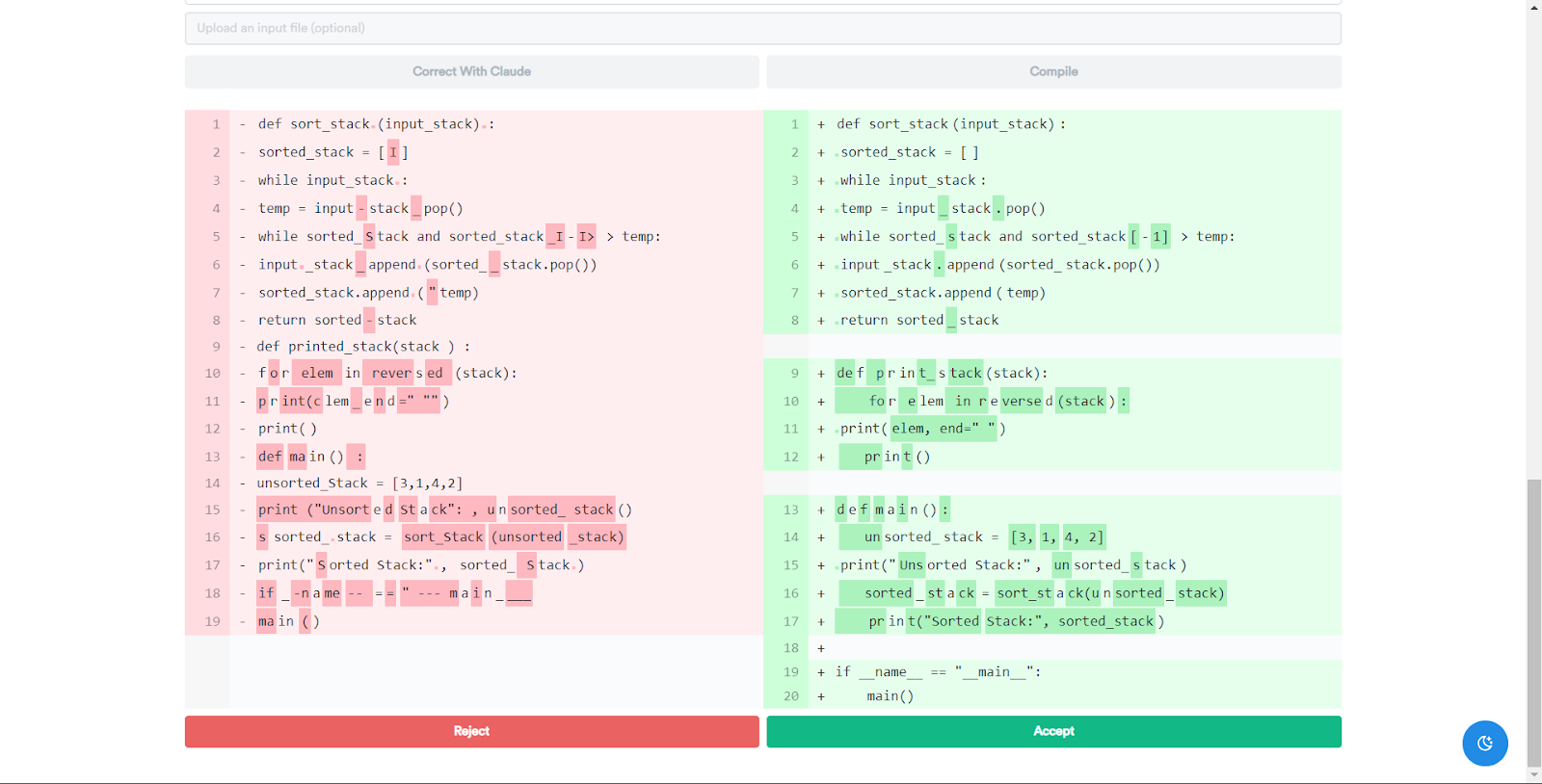Click right pane line 'while input_stack :'
The height and width of the screenshot is (784, 1542).
(913, 180)
